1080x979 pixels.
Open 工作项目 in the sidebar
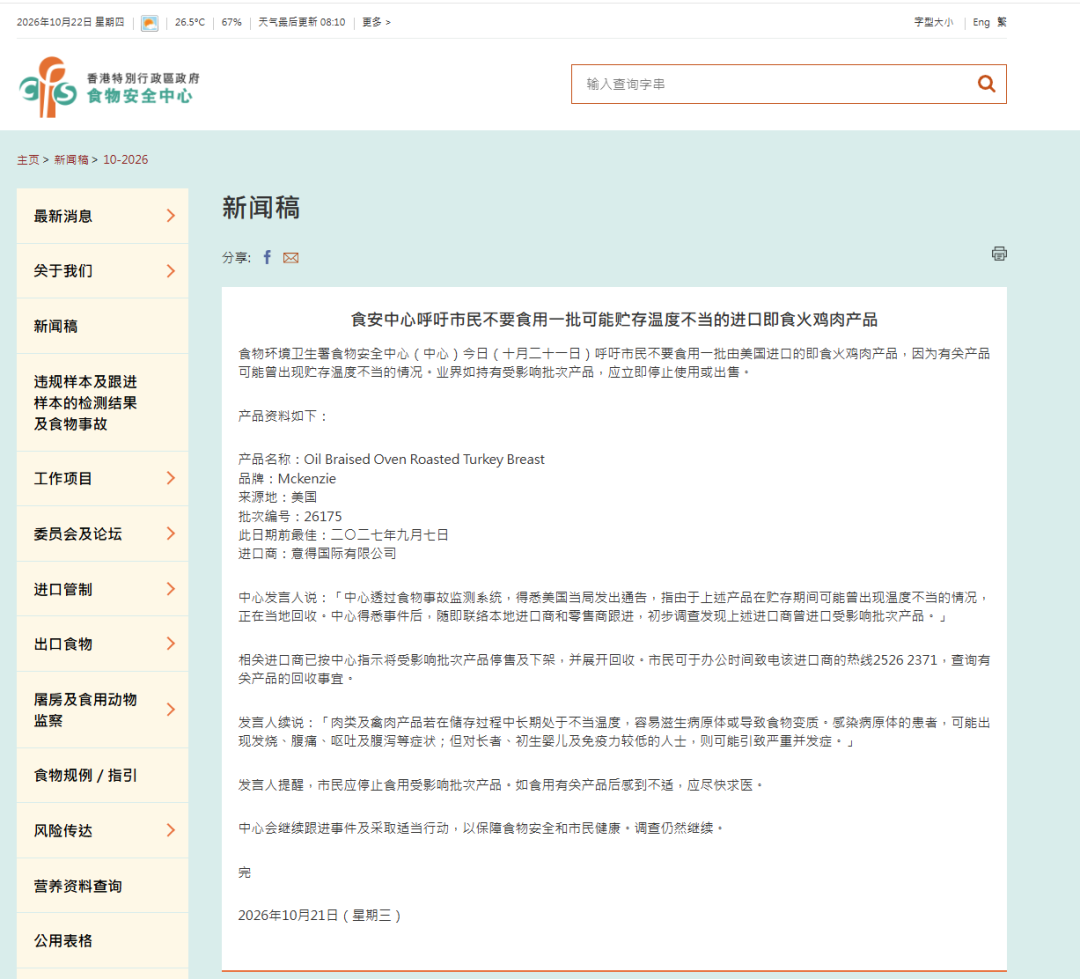(63, 478)
